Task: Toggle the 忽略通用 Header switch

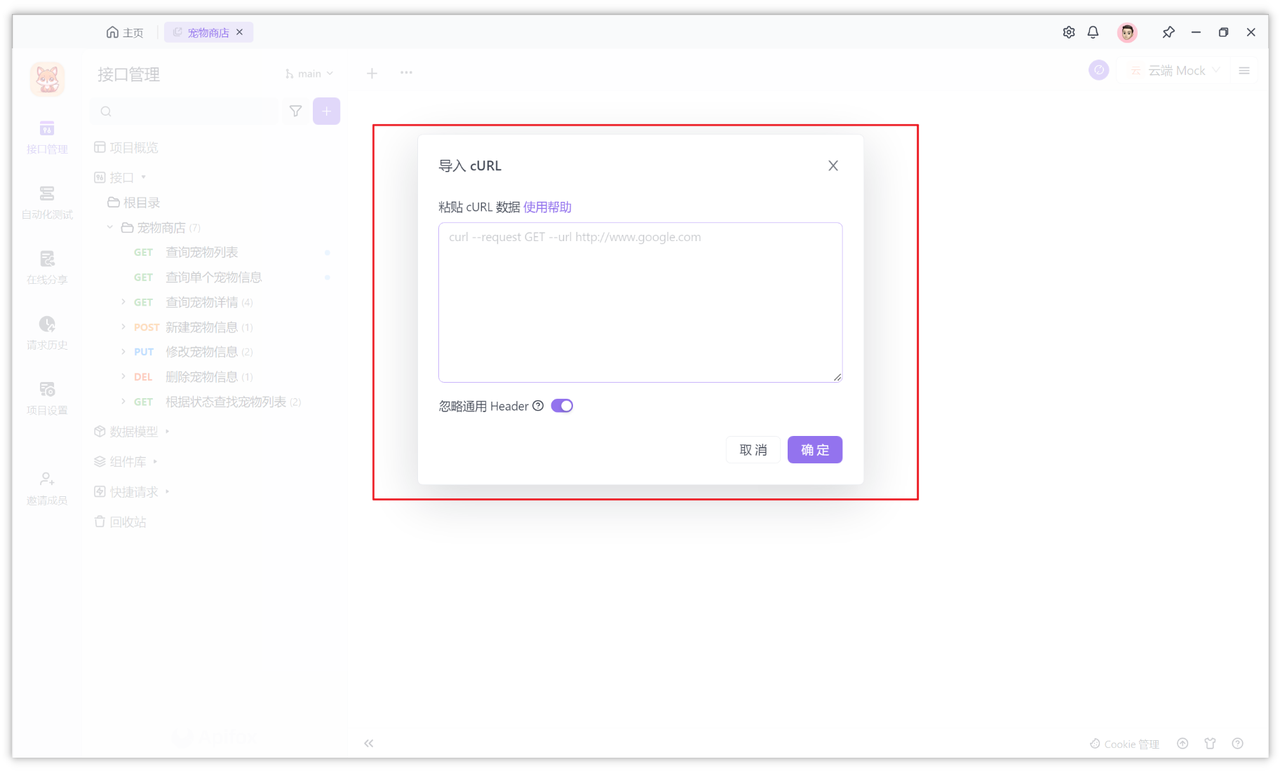Action: pos(562,406)
